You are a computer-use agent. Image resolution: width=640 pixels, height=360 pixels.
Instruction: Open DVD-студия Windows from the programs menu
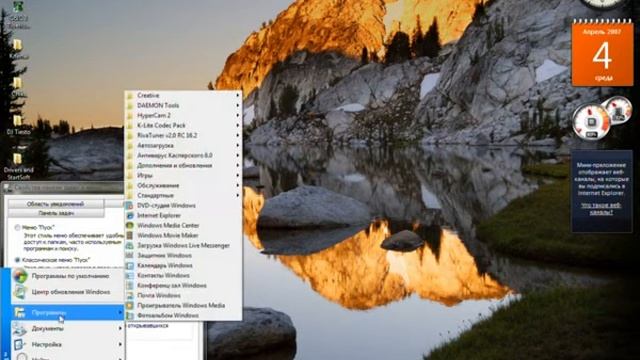pos(183,205)
